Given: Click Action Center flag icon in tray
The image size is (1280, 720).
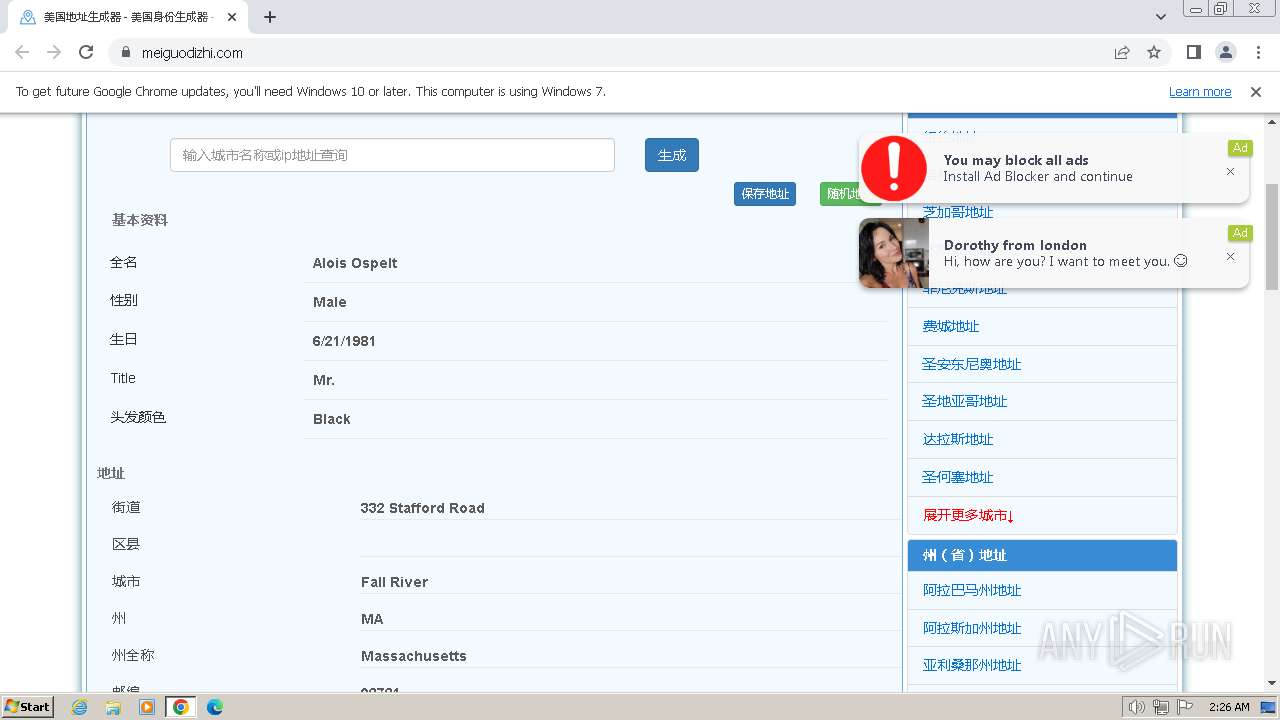Looking at the screenshot, I should tap(1185, 707).
